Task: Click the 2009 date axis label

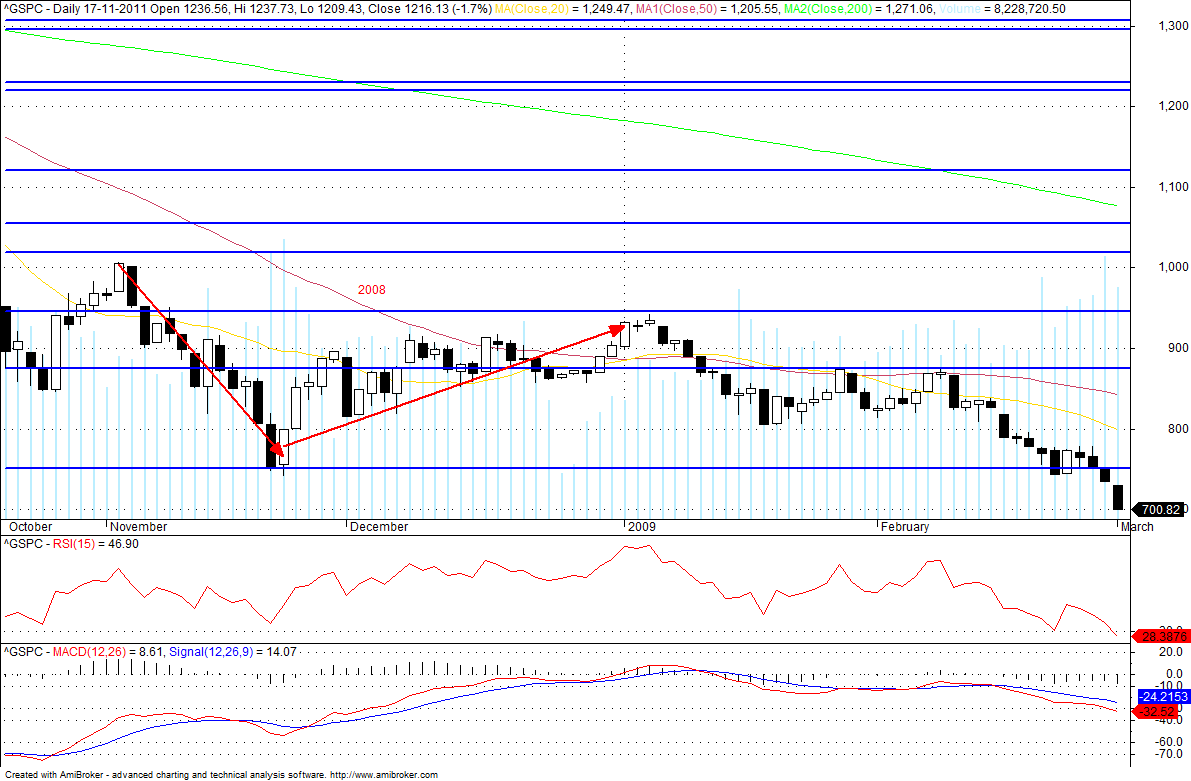Action: tap(641, 526)
